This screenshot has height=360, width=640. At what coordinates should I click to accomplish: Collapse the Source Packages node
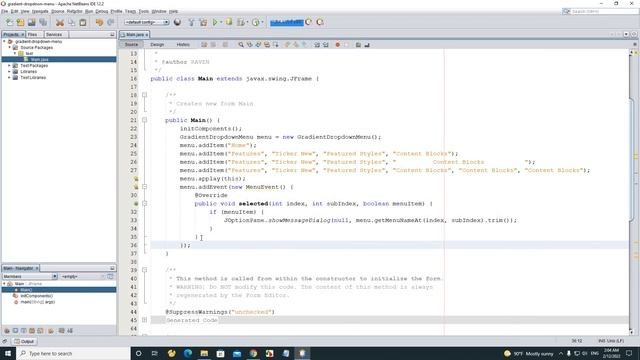click(10, 47)
